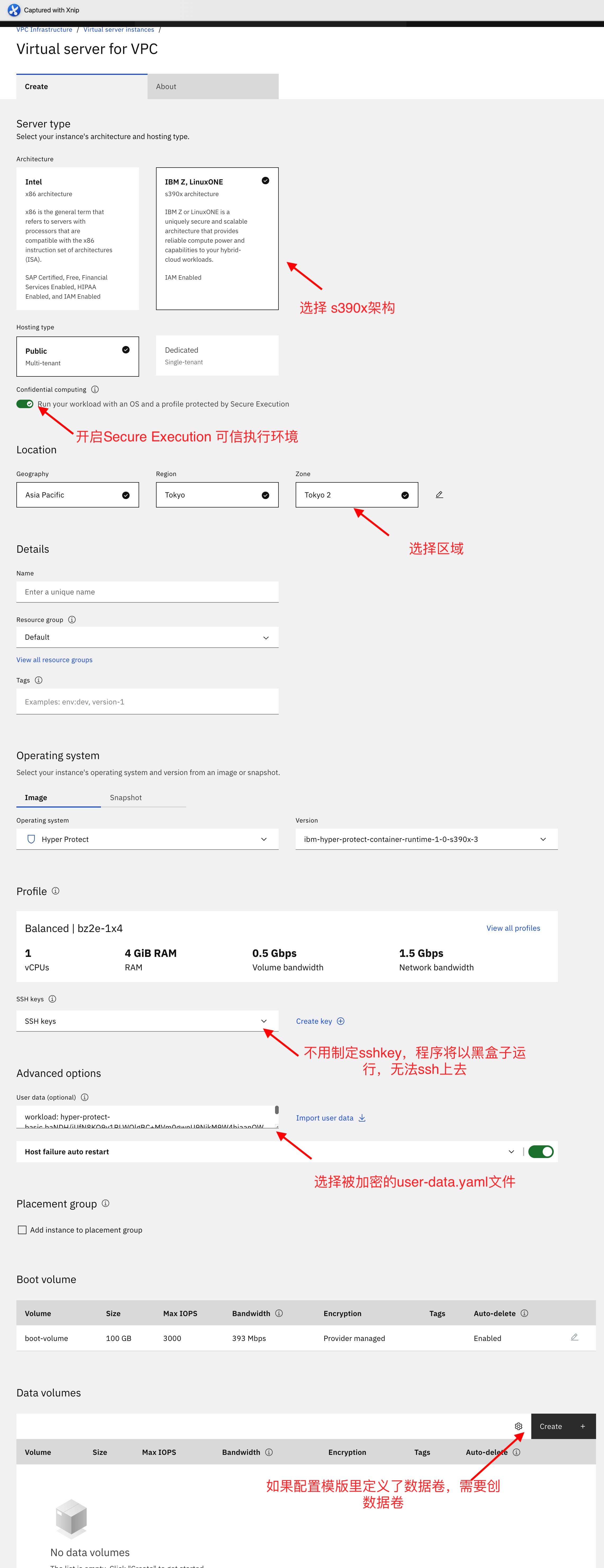Open Version image dropdown
604x1568 pixels.
pos(427,840)
